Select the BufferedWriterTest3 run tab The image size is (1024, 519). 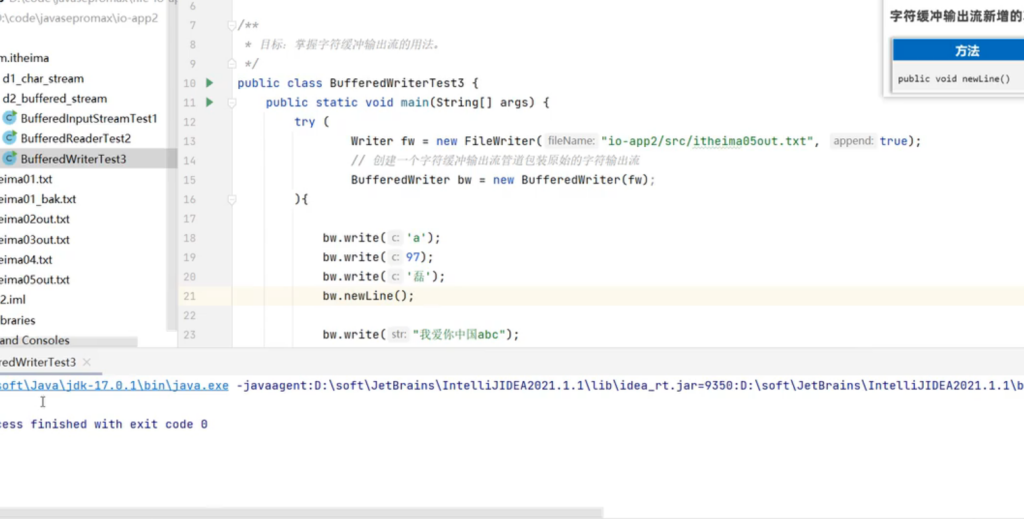click(38, 362)
